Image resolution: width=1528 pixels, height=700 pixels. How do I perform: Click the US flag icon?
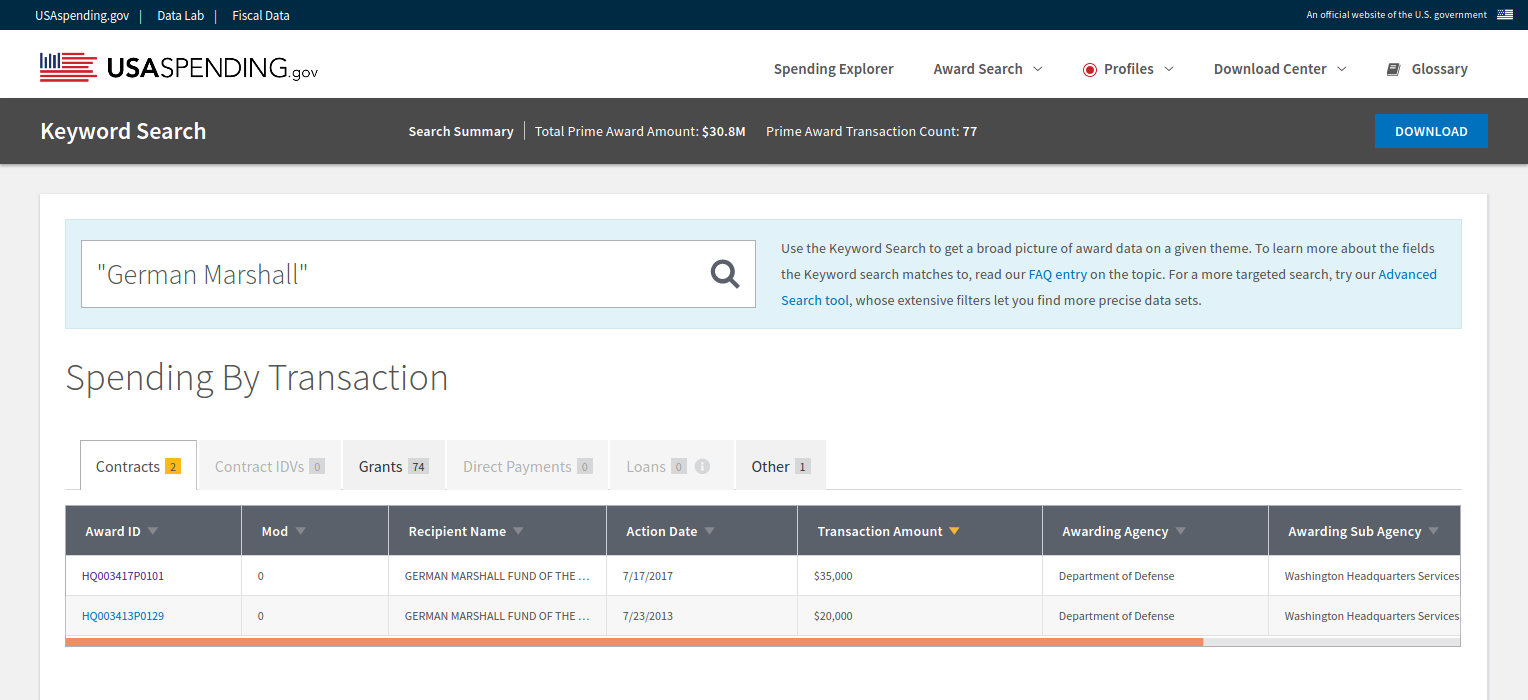pyautogui.click(x=1505, y=15)
